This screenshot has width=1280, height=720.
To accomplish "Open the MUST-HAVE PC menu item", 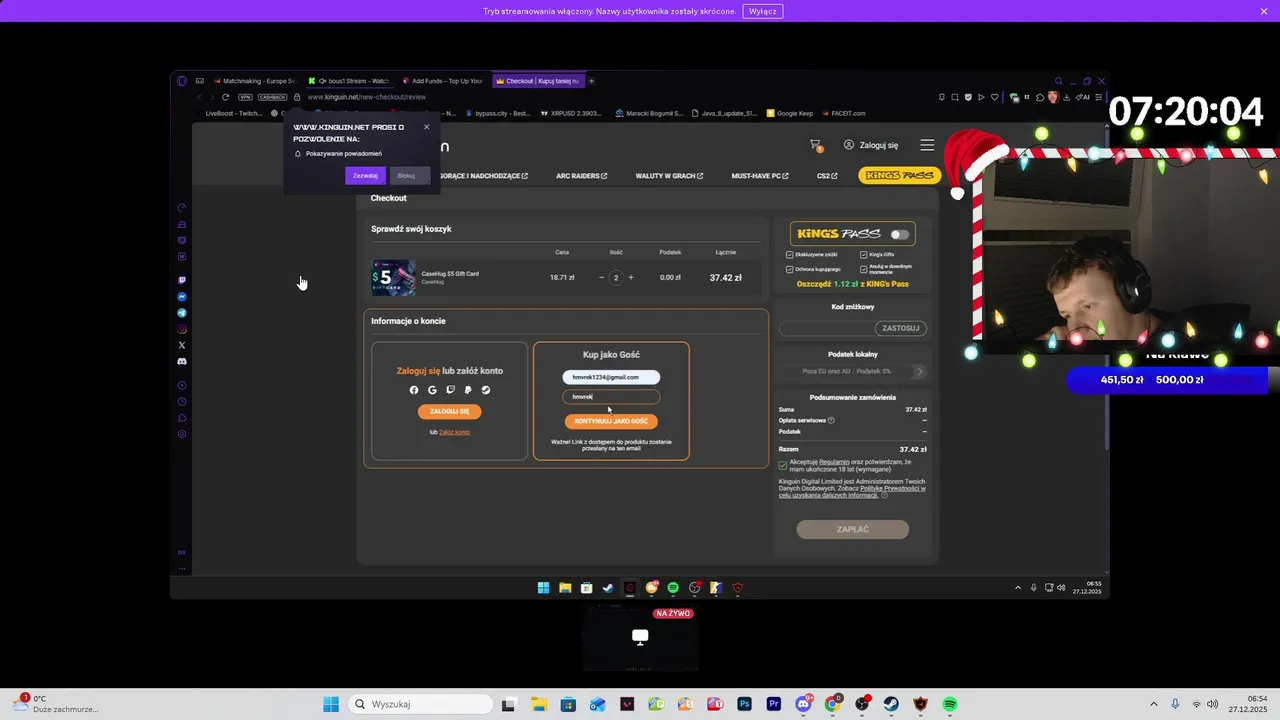I will pyautogui.click(x=760, y=176).
